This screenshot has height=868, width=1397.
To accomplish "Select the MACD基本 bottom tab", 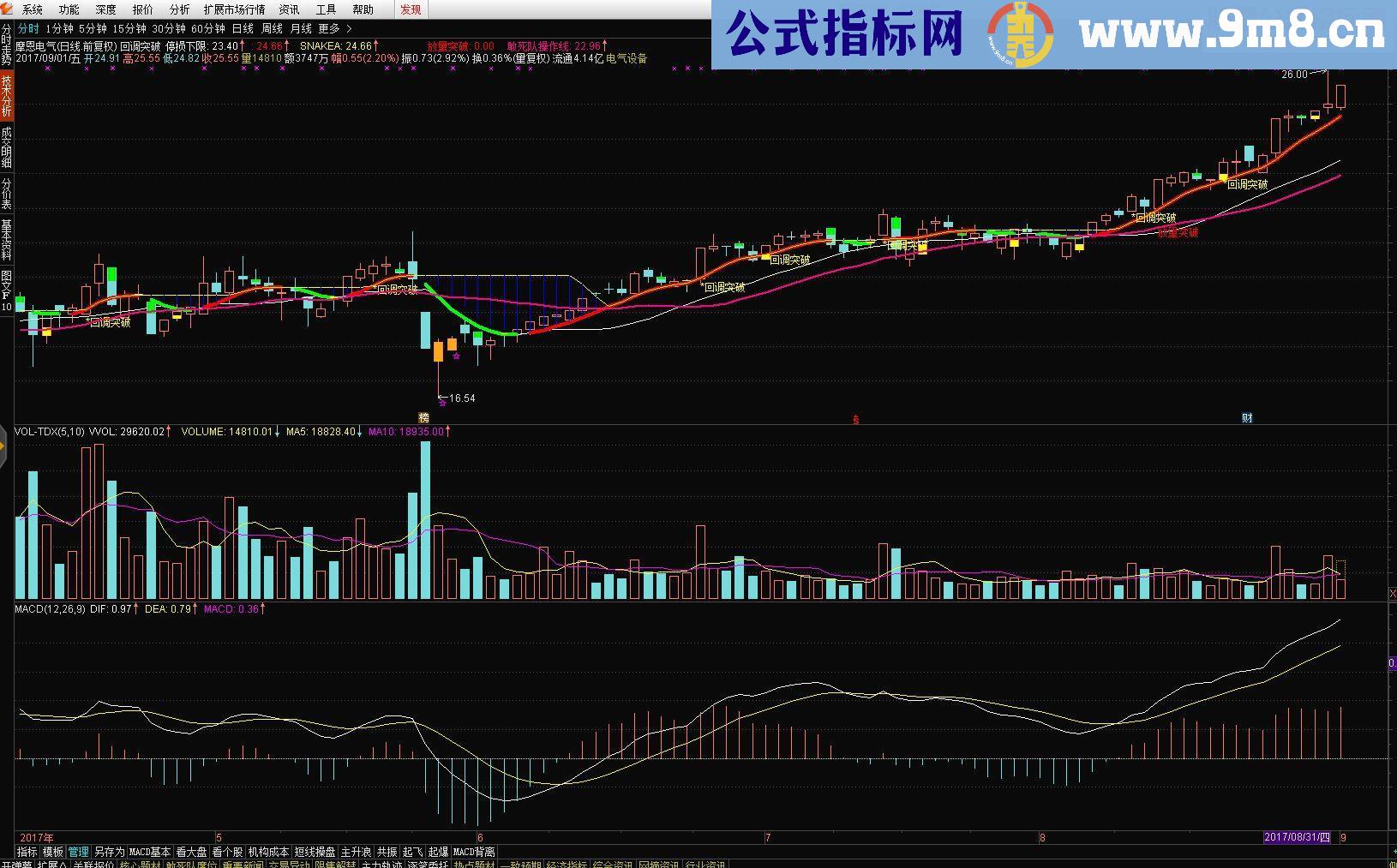I will pyautogui.click(x=151, y=852).
